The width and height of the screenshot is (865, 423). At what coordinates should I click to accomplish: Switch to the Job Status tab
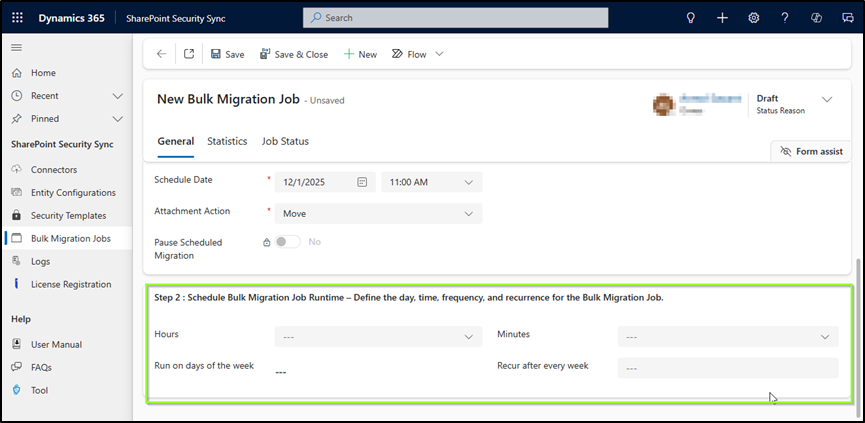point(285,141)
